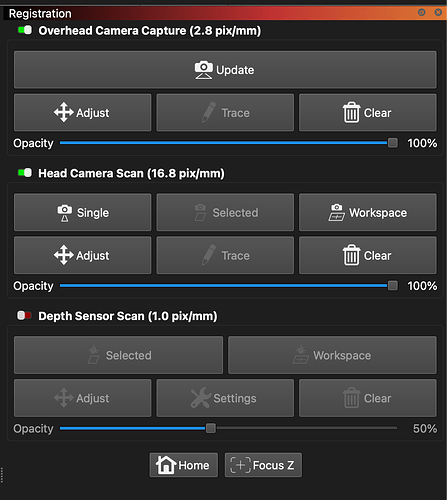447x500 pixels.
Task: Clear the head camera scan
Action: (368, 255)
